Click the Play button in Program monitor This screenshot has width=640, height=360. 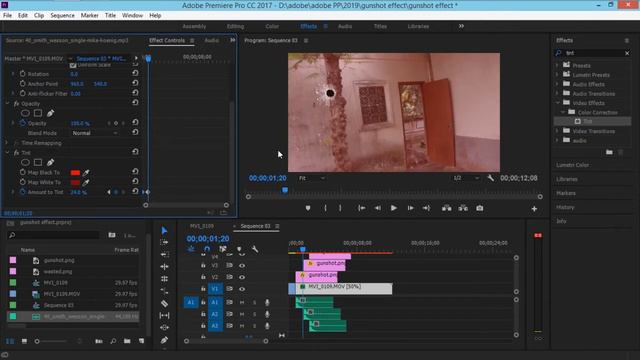[393, 208]
